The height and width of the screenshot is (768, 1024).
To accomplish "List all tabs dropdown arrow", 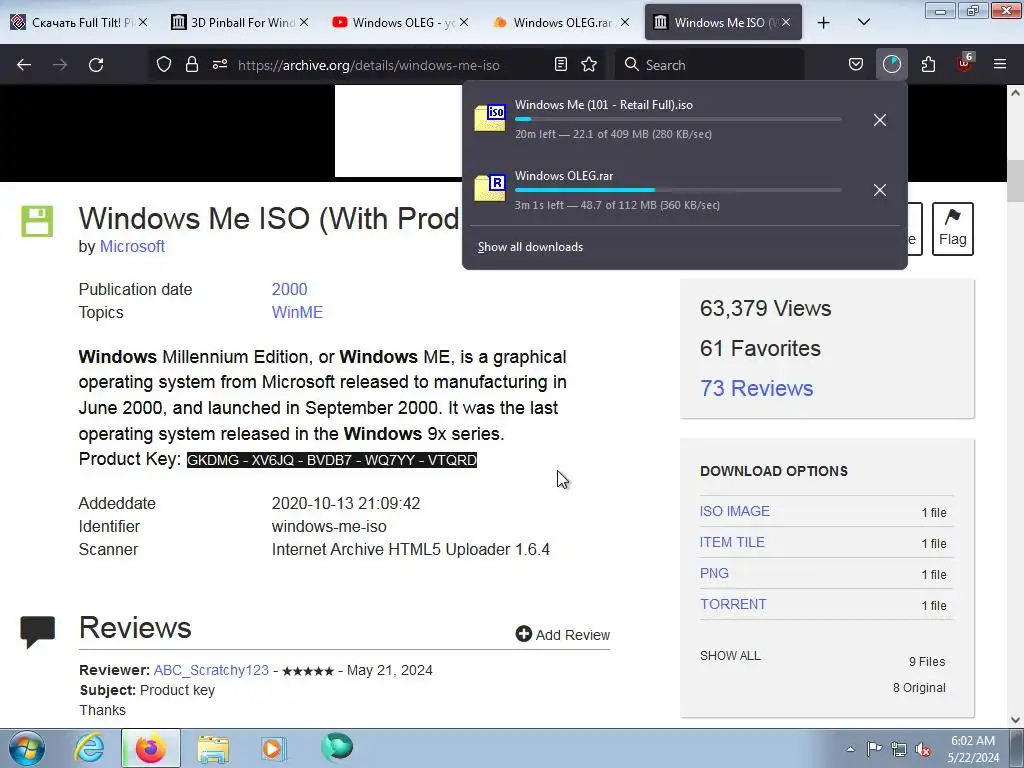I will (863, 23).
